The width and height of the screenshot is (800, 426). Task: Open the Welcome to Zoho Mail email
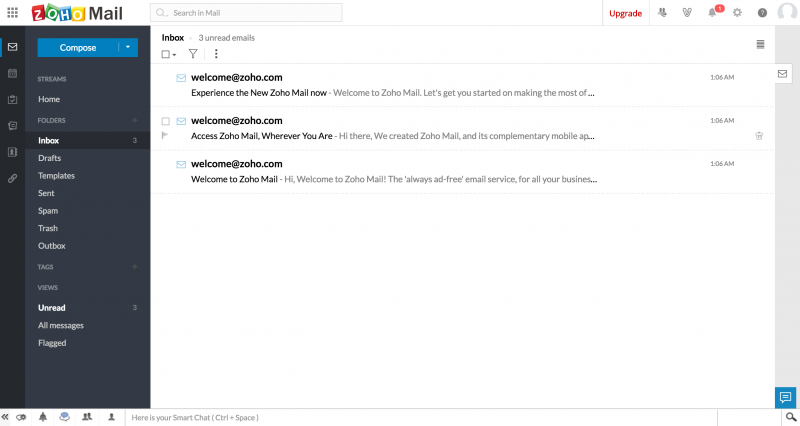pyautogui.click(x=462, y=171)
